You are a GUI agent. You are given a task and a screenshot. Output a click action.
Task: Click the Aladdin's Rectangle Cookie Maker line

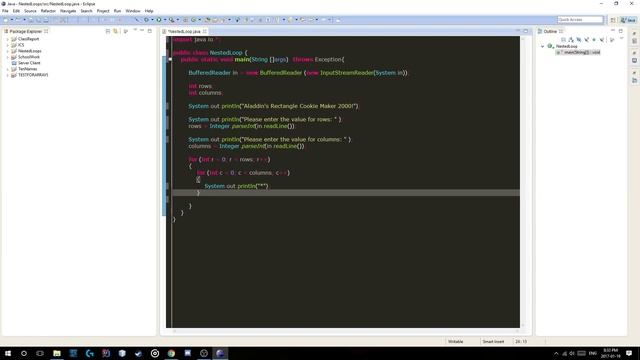point(273,106)
